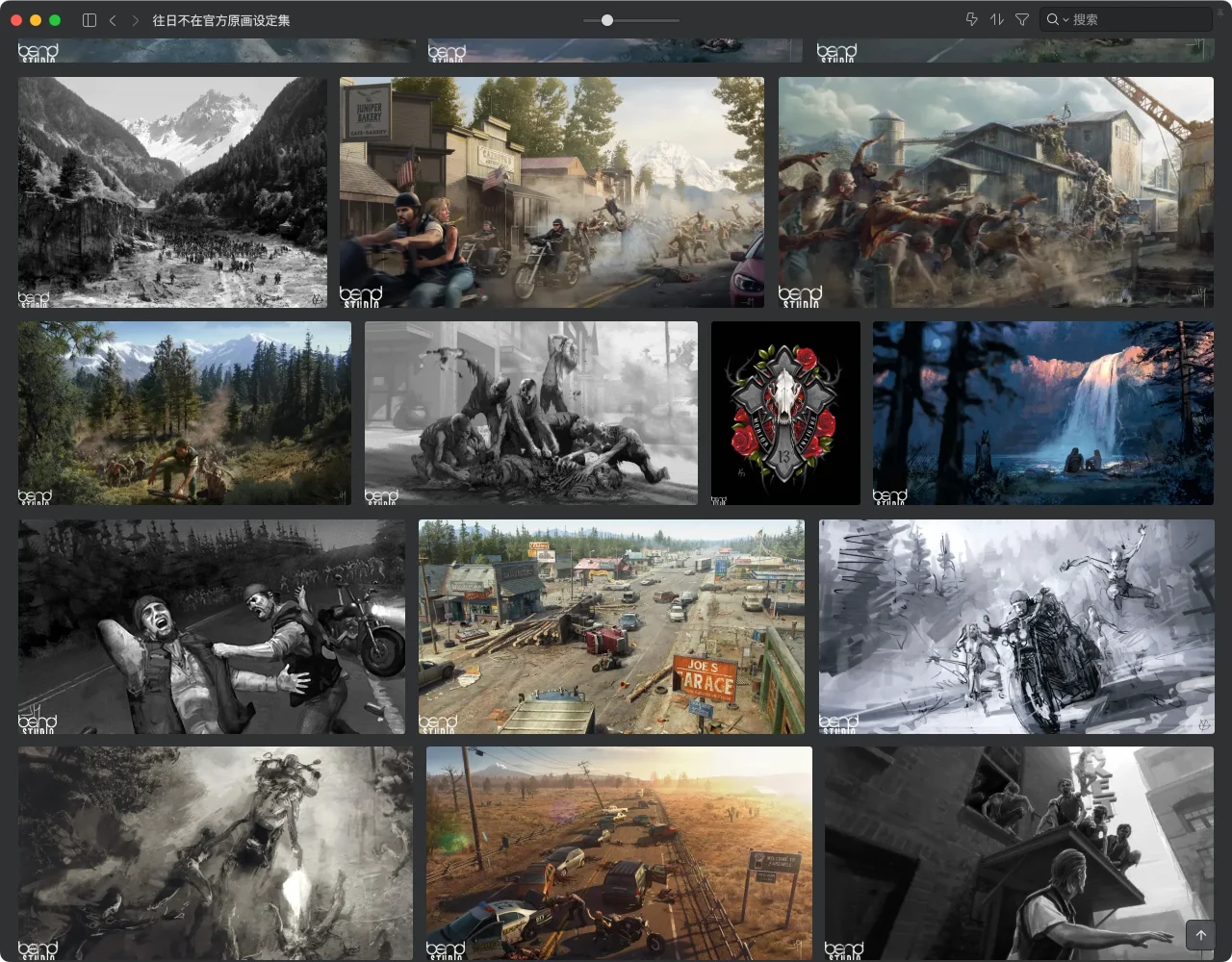Screen dimensions: 1232x962
Task: Open the forest clearing crouching man artwork
Action: 185,413
